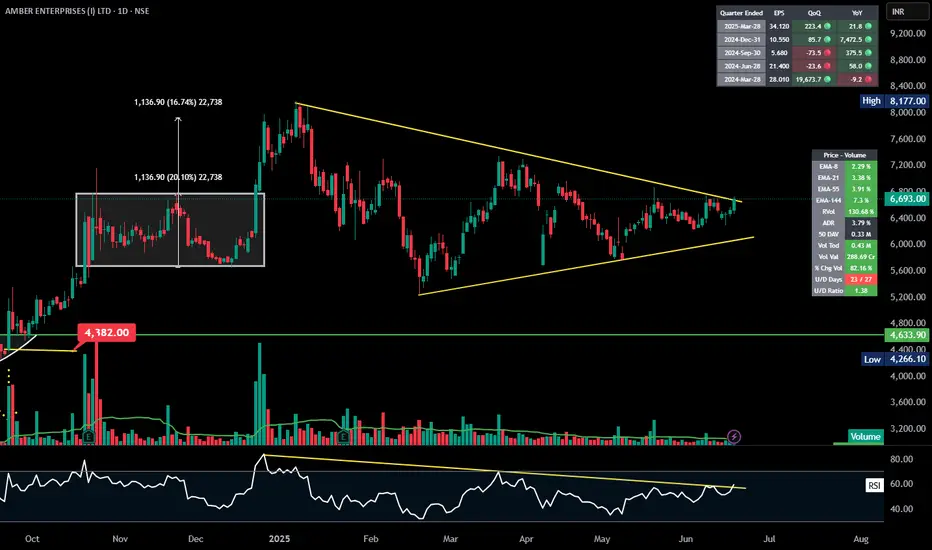Image resolution: width=932 pixels, height=550 pixels.
Task: Click the Nov label on the time axis
Action: (120, 539)
